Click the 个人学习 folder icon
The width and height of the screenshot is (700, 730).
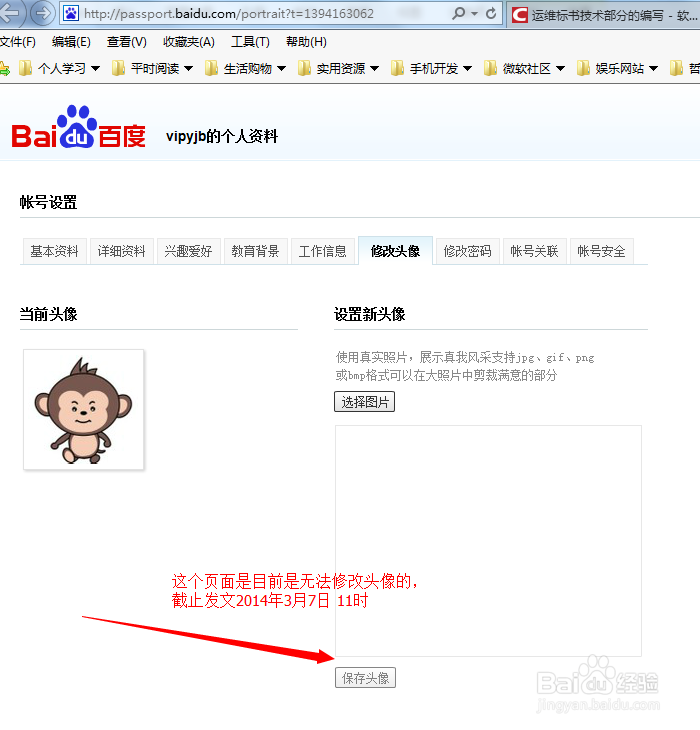click(25, 68)
